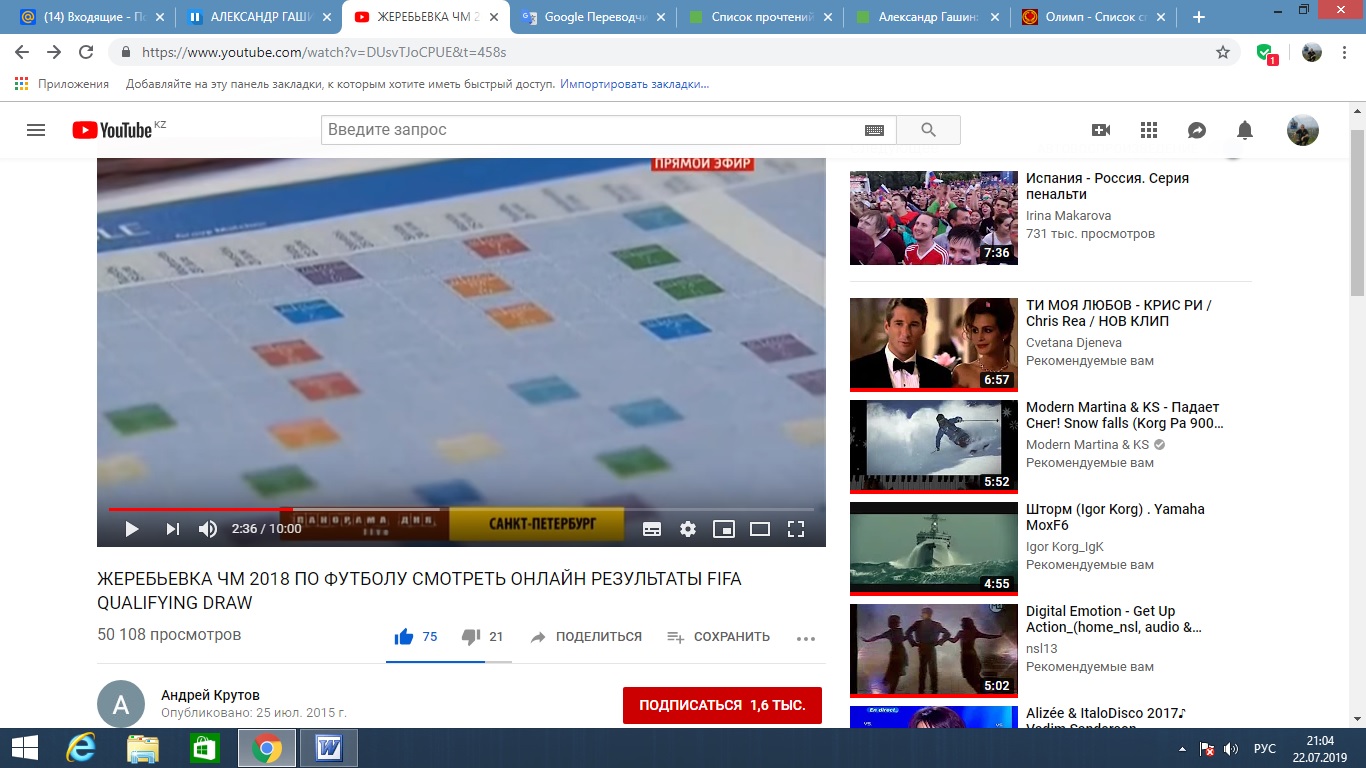Switch to the Входящие mail tab
The width and height of the screenshot is (1366, 768).
point(90,17)
